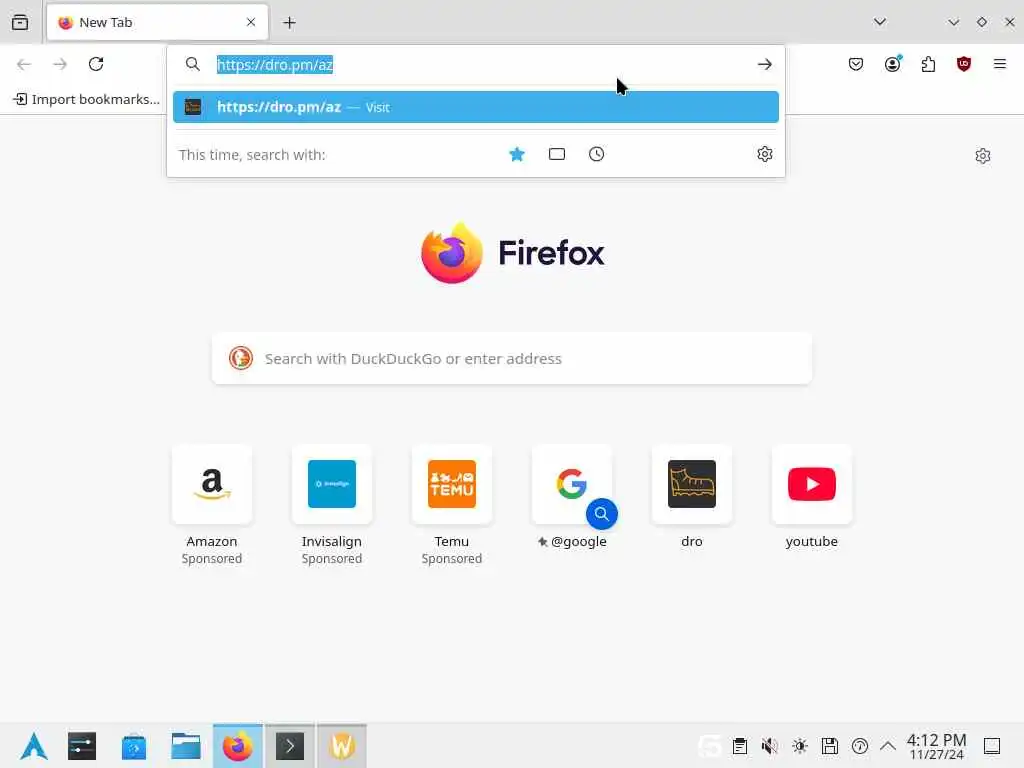
Task: Open the Arch application launcher
Action: click(33, 746)
